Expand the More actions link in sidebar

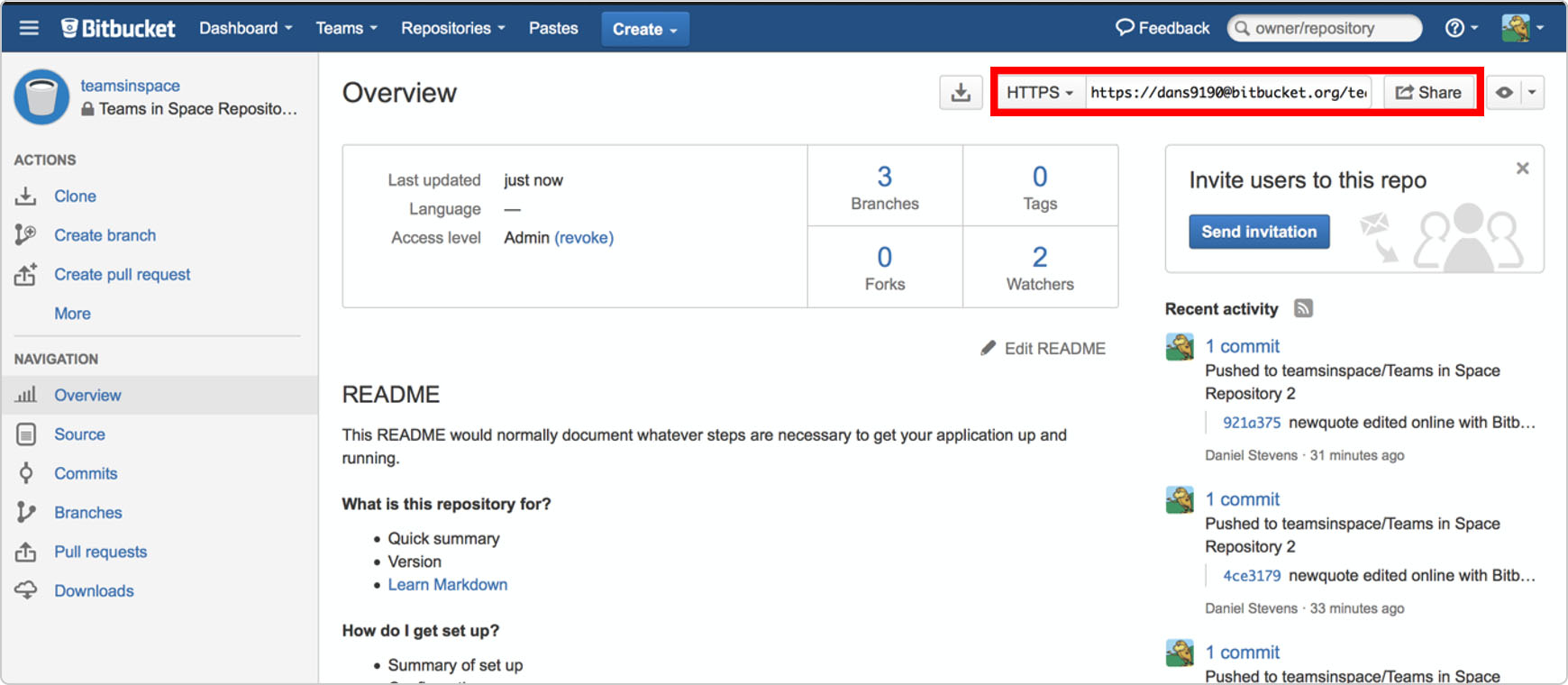[x=72, y=314]
